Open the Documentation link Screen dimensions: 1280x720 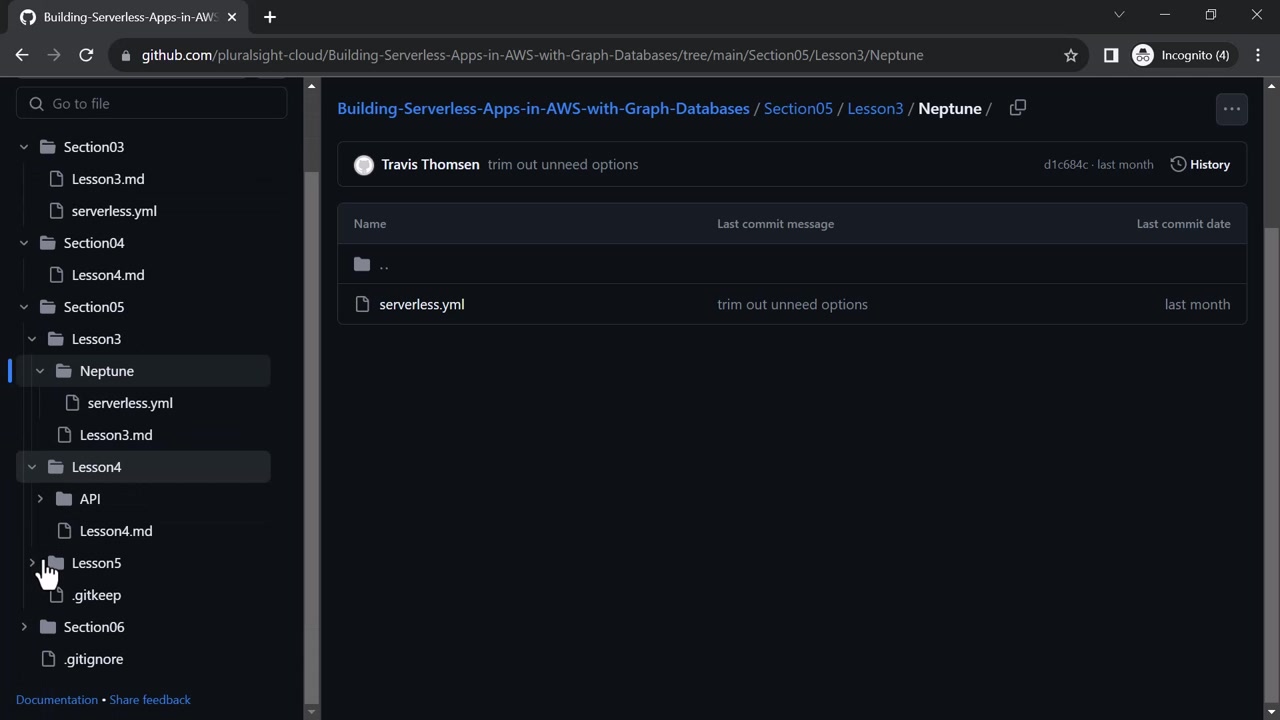57,700
